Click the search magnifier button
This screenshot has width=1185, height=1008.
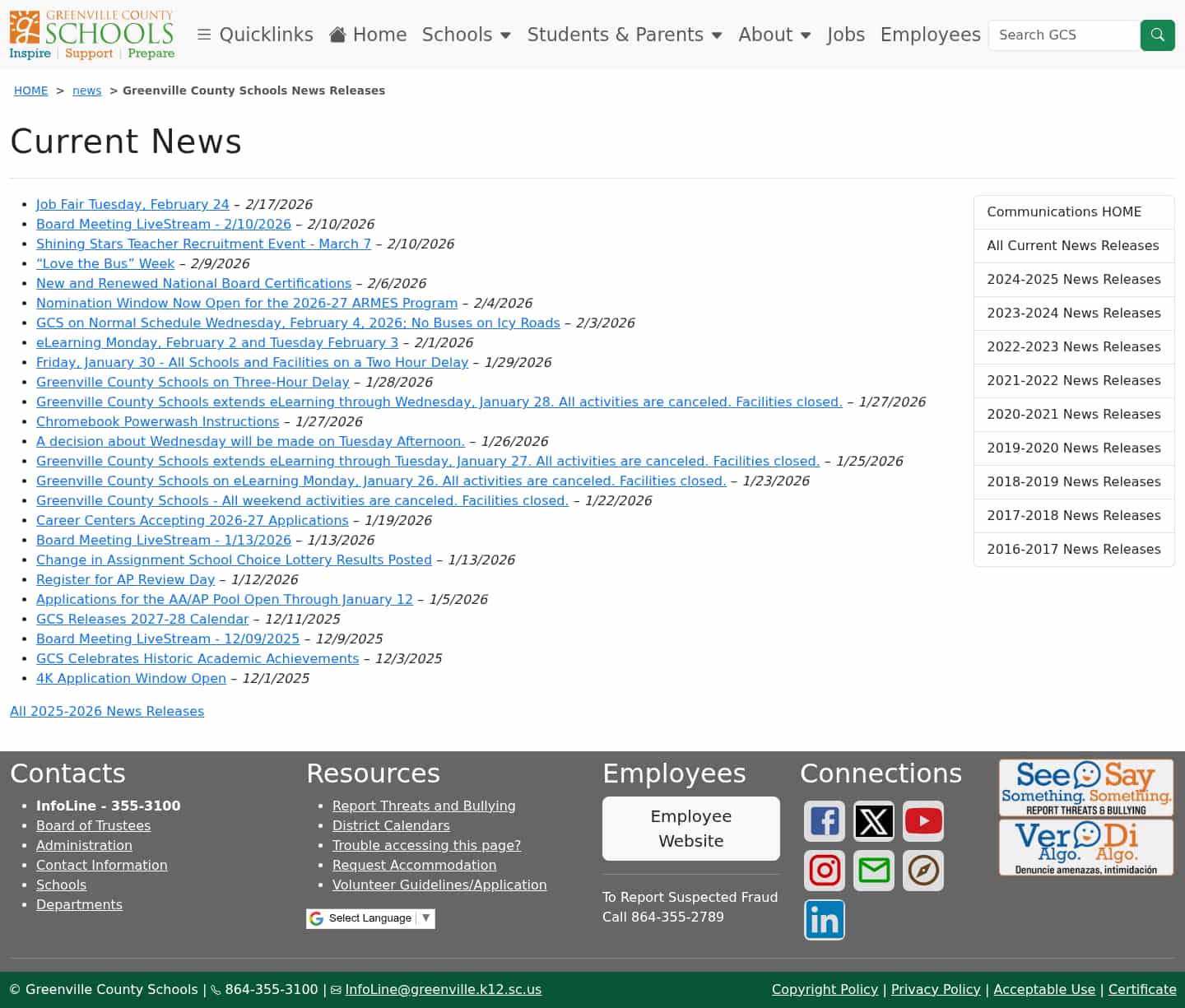coord(1157,35)
